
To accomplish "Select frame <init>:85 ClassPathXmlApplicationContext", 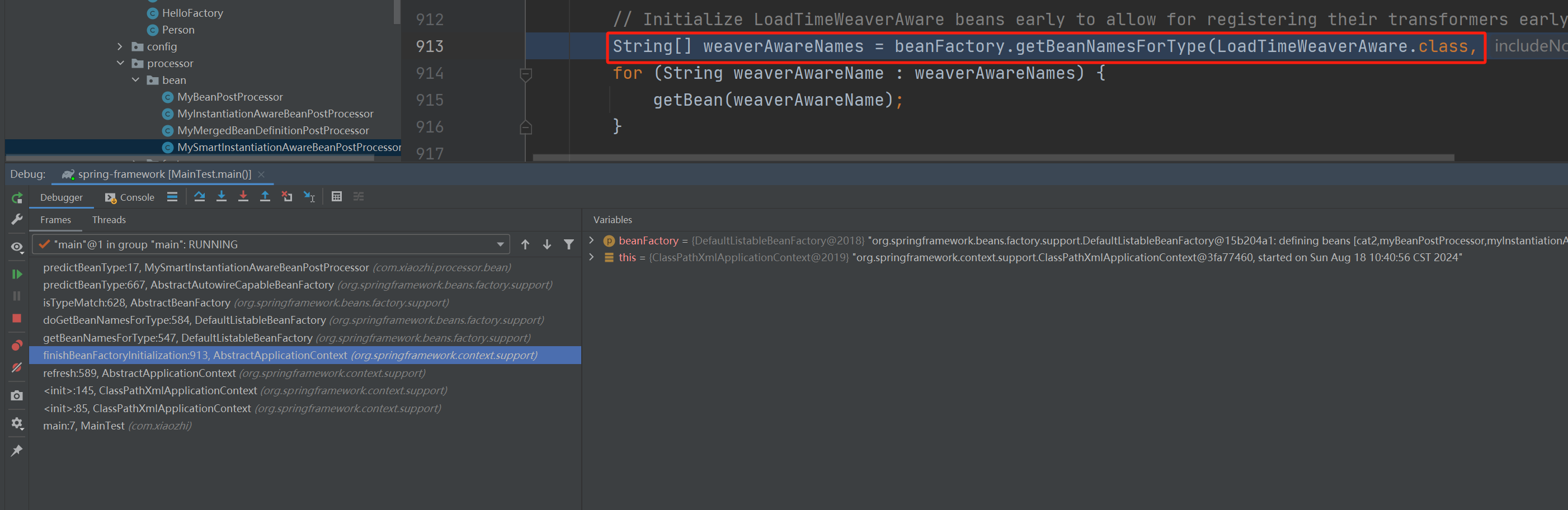I will point(305,409).
